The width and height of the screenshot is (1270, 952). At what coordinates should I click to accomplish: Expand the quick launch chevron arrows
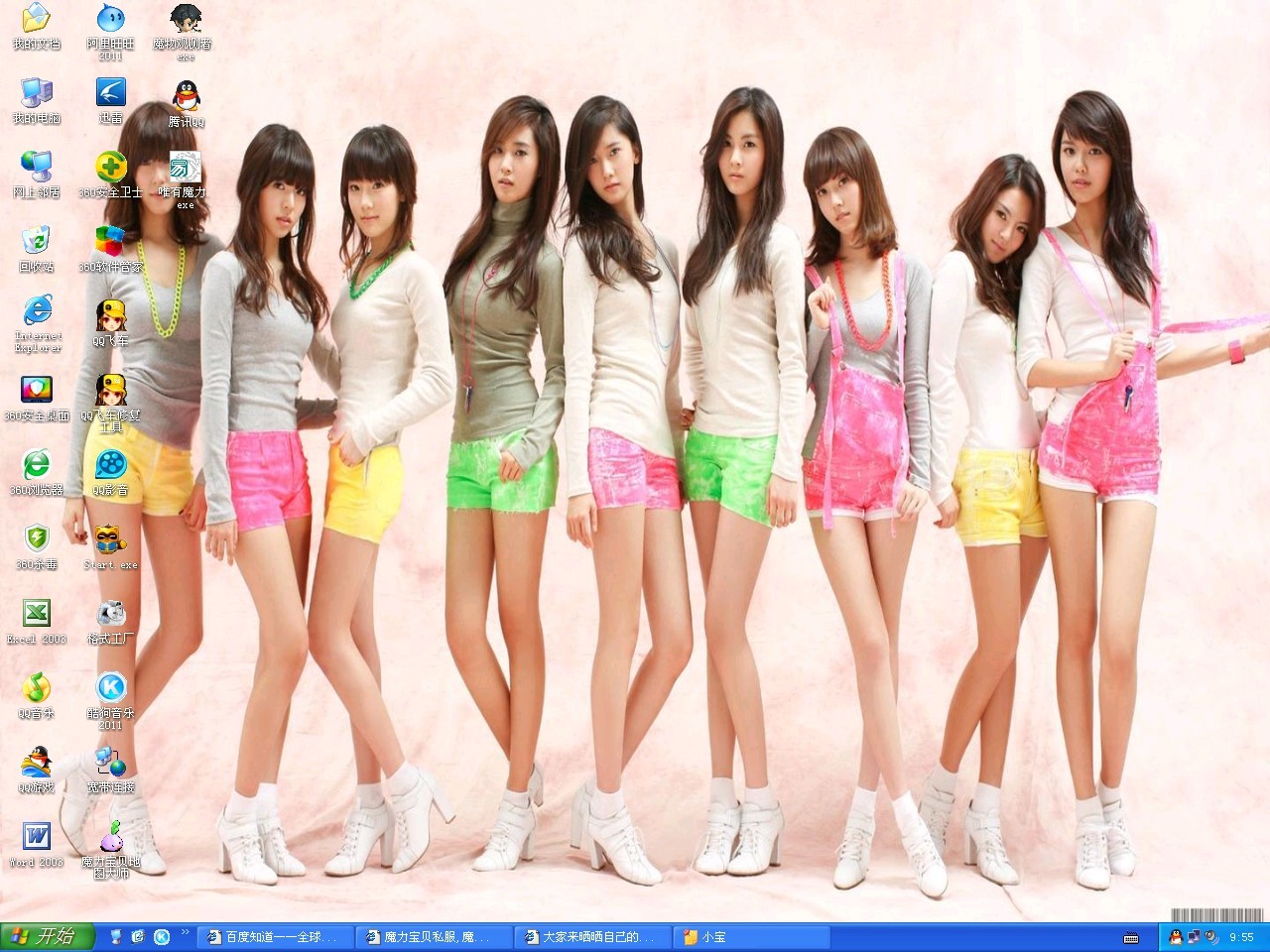[185, 933]
